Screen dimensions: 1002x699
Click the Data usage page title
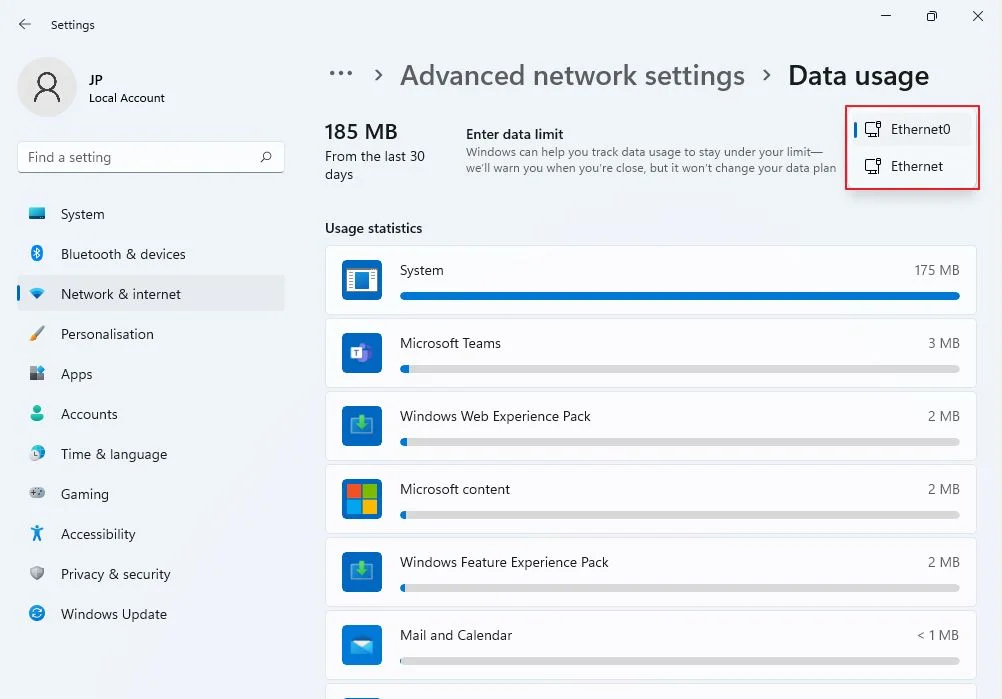click(858, 75)
